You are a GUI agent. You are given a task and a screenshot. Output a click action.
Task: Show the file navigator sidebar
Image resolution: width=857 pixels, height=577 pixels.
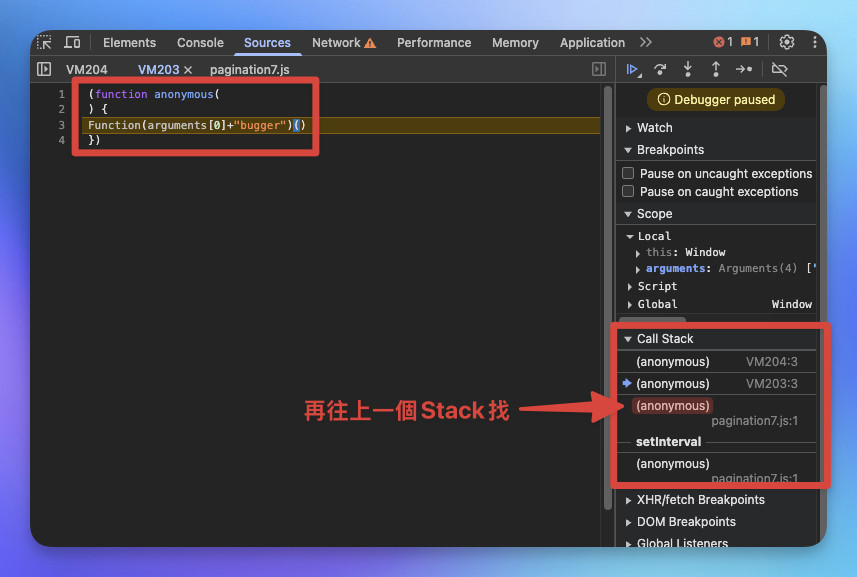coord(44,69)
